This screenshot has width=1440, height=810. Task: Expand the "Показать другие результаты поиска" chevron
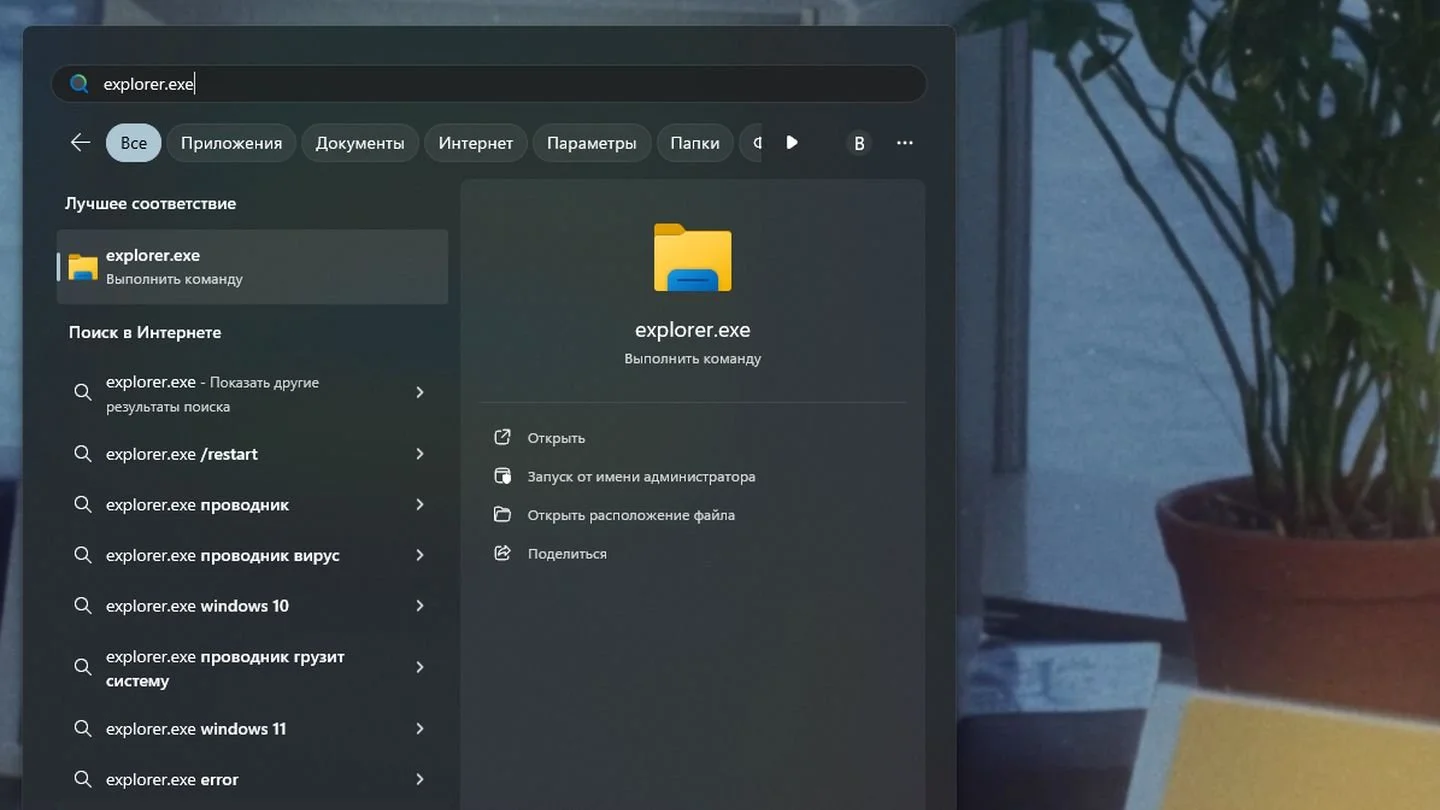420,393
